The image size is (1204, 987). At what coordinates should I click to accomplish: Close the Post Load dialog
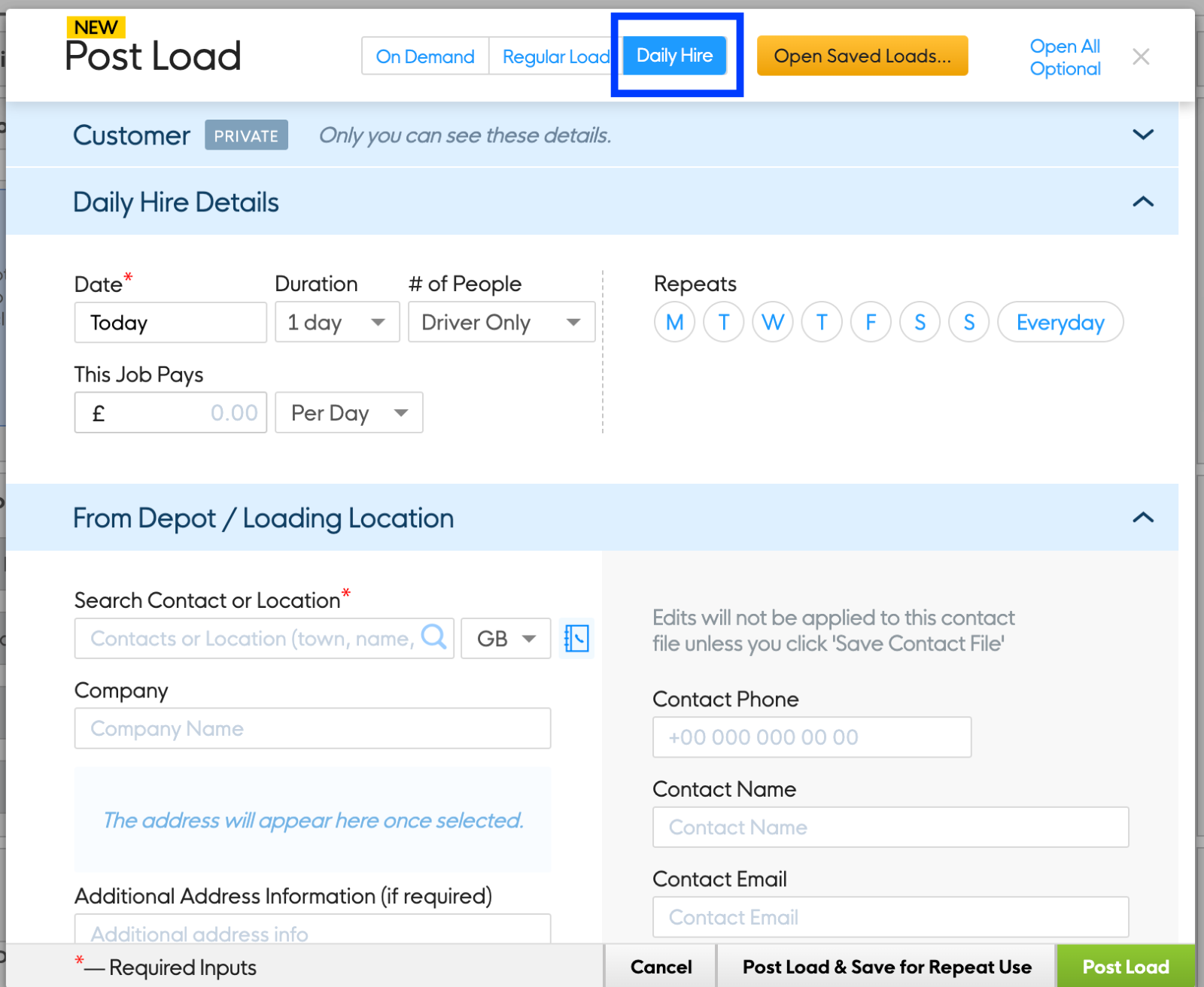(x=1141, y=56)
